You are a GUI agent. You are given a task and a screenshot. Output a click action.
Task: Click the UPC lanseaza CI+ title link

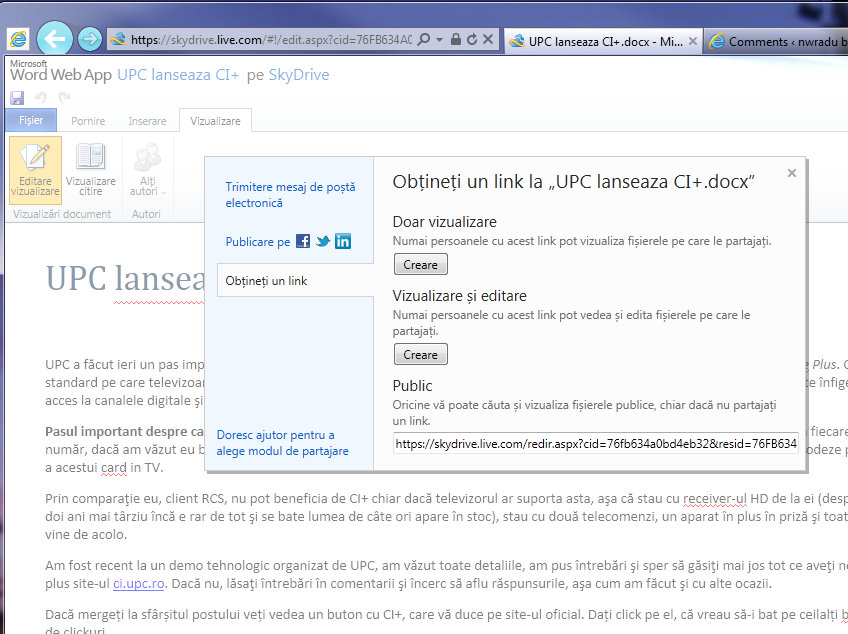click(178, 75)
